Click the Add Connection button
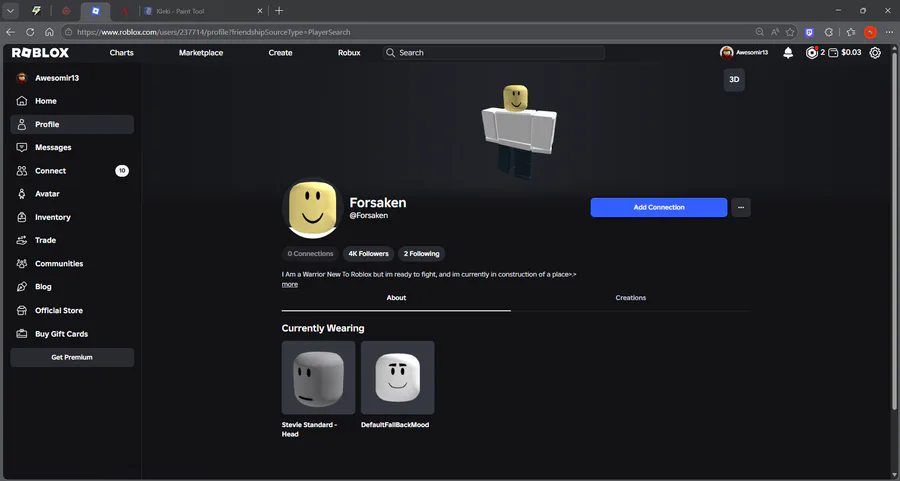Screen dimensions: 900x481 click(659, 208)
